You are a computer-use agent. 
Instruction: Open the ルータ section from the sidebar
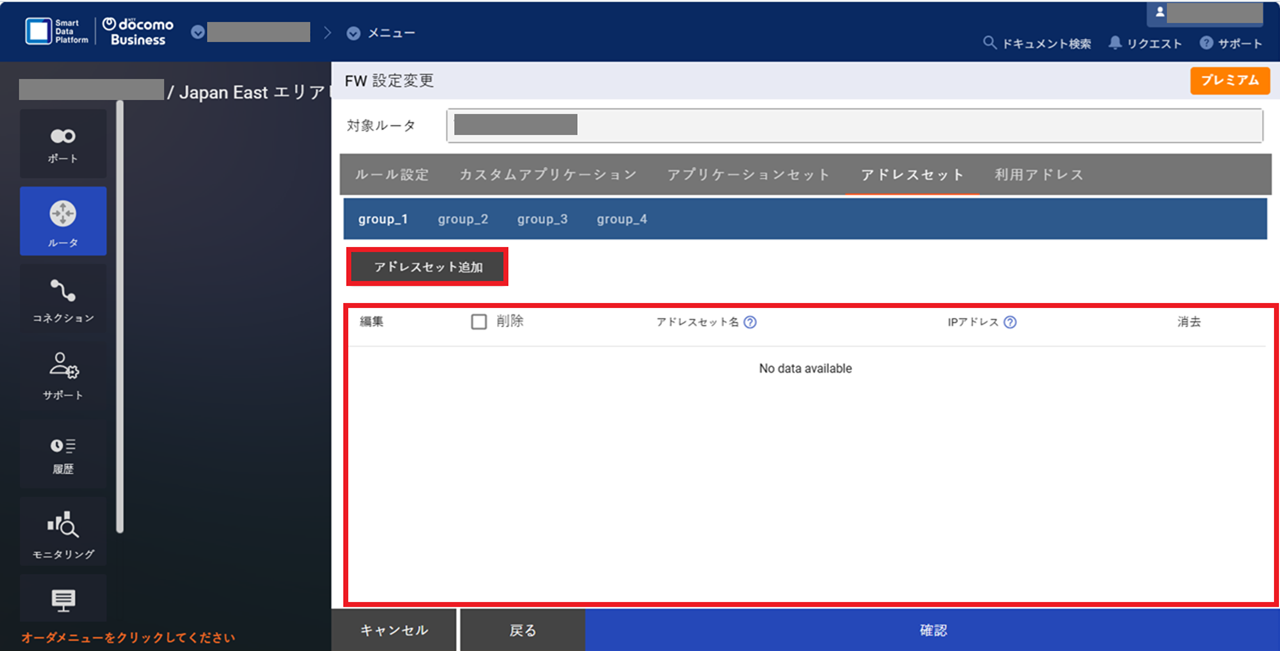[x=63, y=220]
